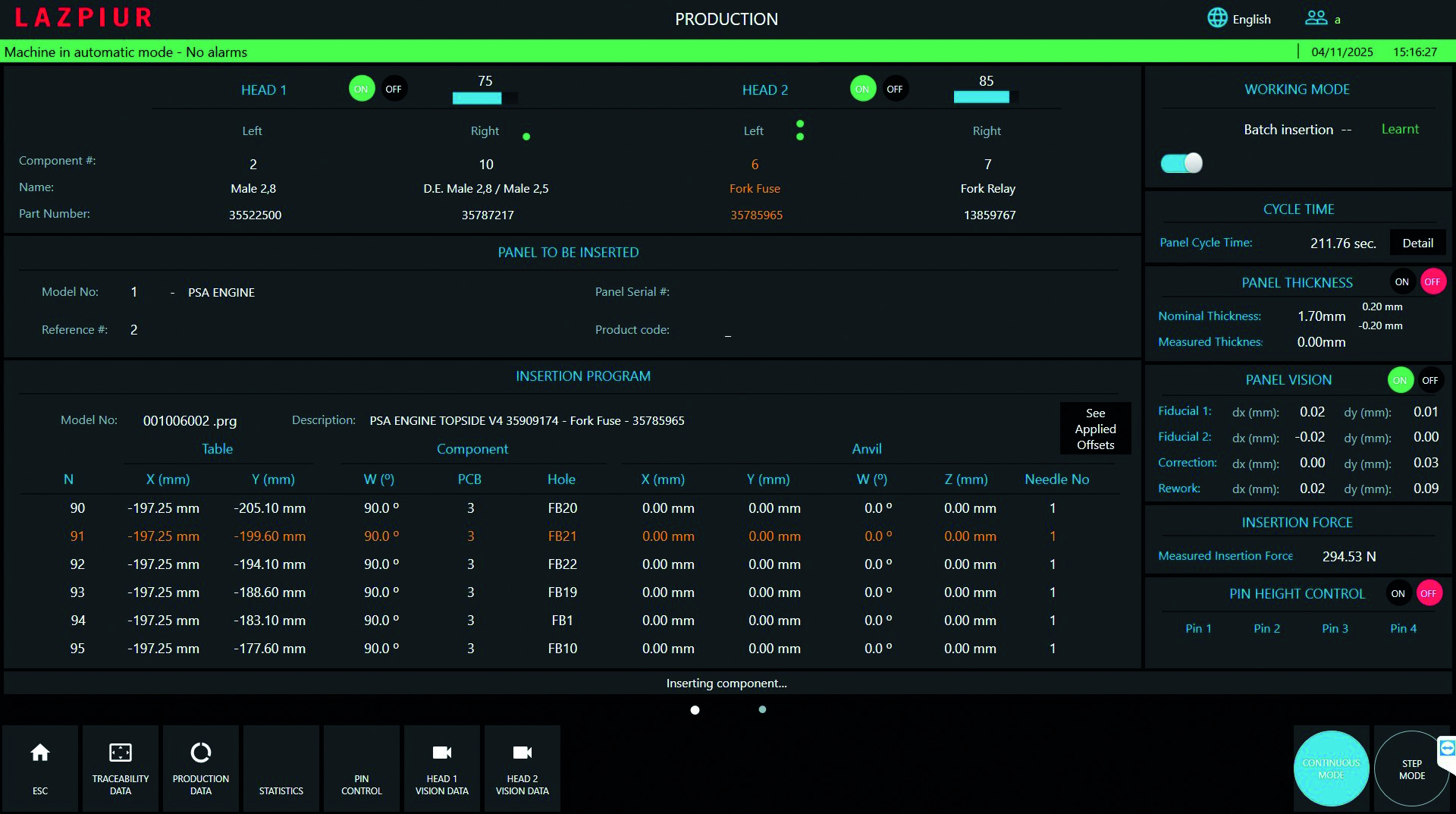Click the Head 2 speed bar
The image size is (1456, 814).
[982, 97]
